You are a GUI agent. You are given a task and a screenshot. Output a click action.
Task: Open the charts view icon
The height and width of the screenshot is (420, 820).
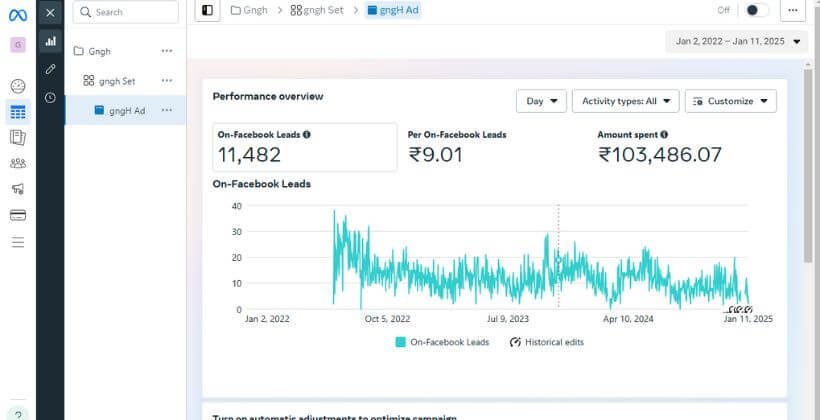[x=50, y=41]
